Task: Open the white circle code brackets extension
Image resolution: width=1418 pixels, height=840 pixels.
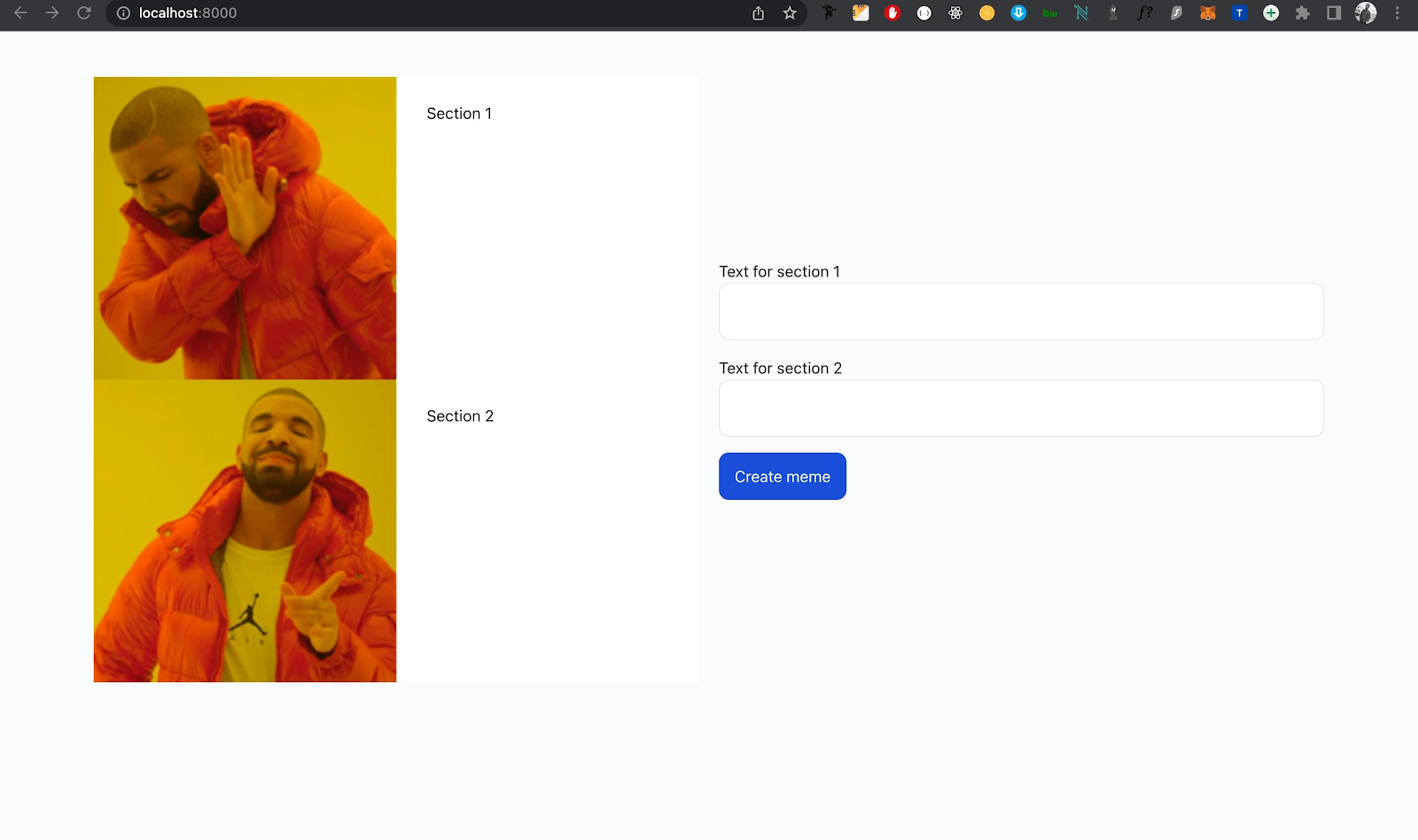Action: tap(924, 13)
